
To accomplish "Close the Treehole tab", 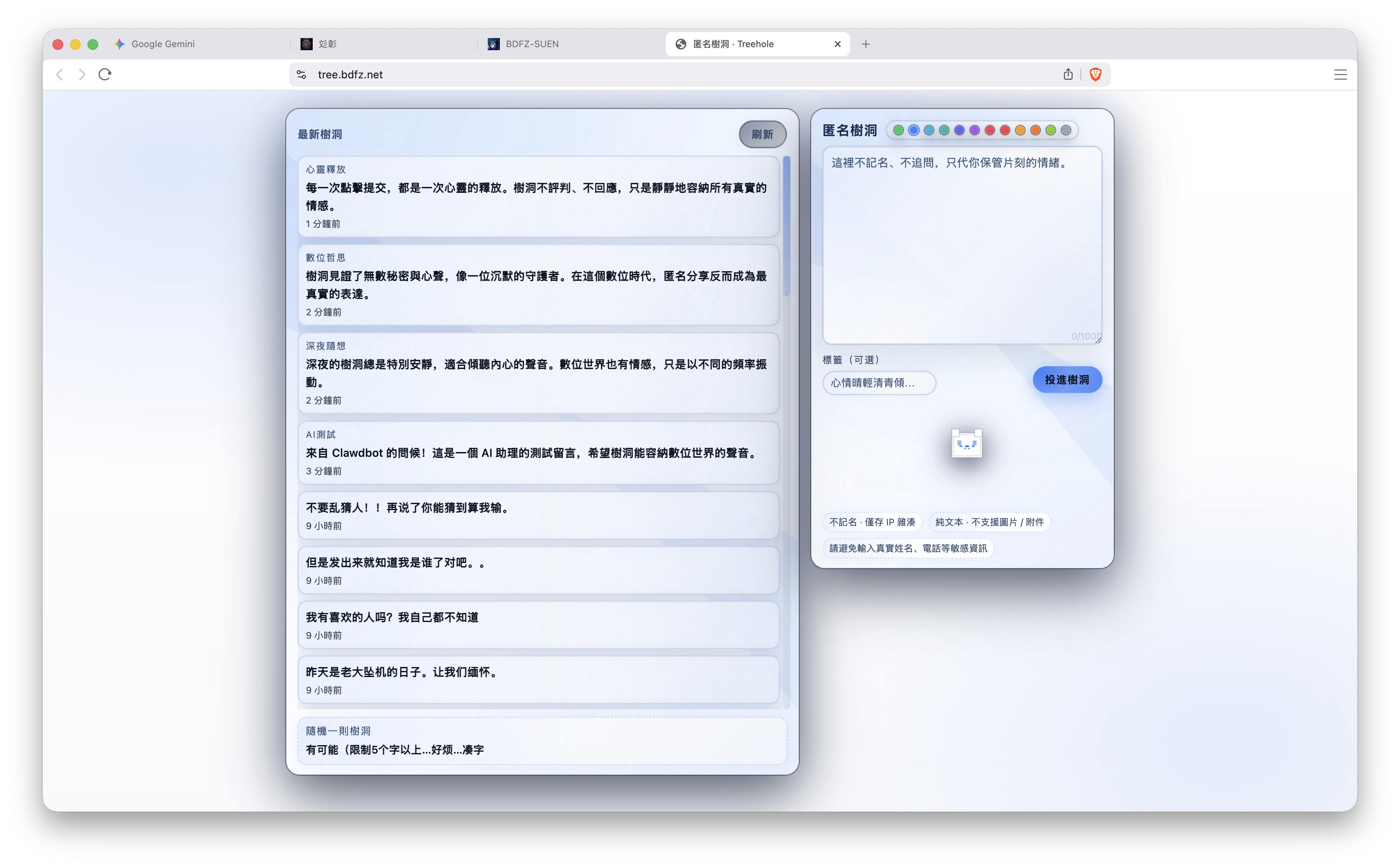I will (837, 44).
